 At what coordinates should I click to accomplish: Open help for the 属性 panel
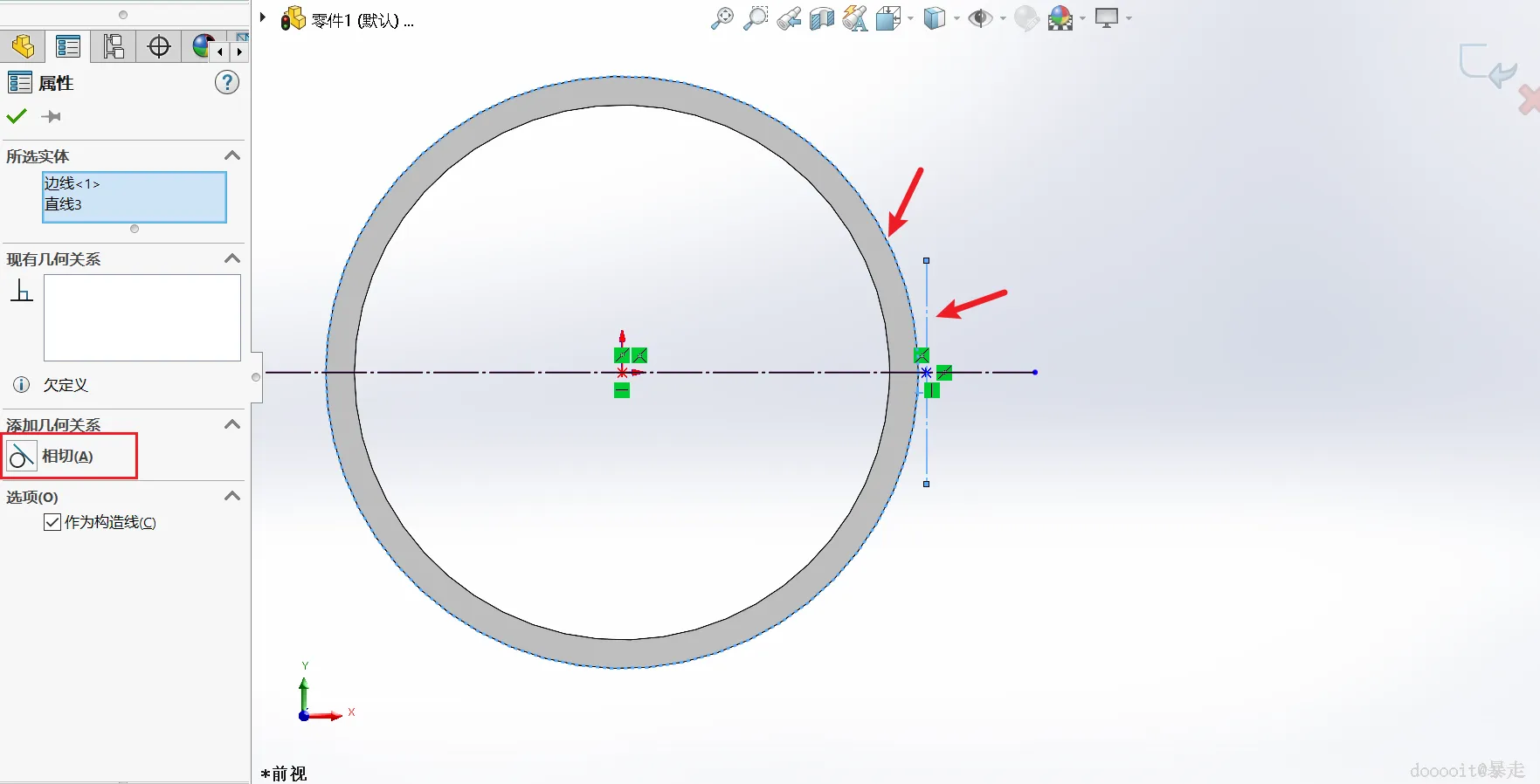(x=227, y=83)
